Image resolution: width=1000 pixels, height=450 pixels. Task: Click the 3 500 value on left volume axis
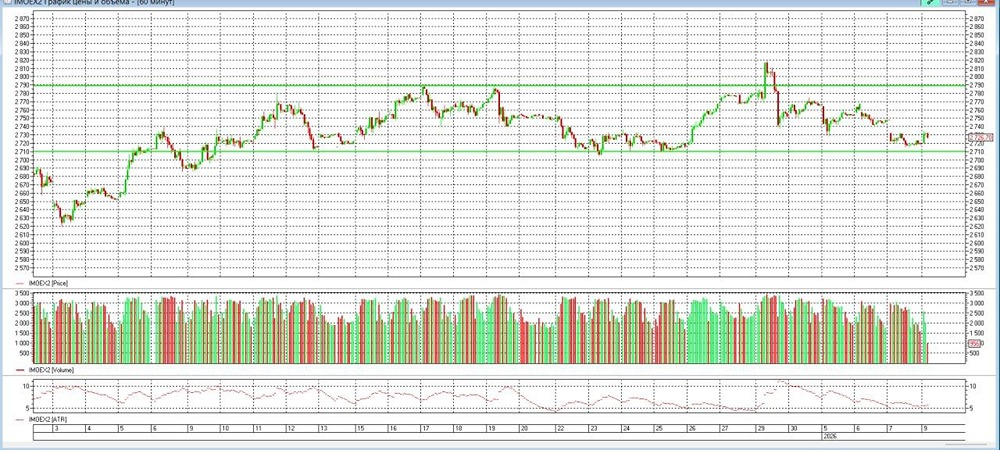point(21,294)
